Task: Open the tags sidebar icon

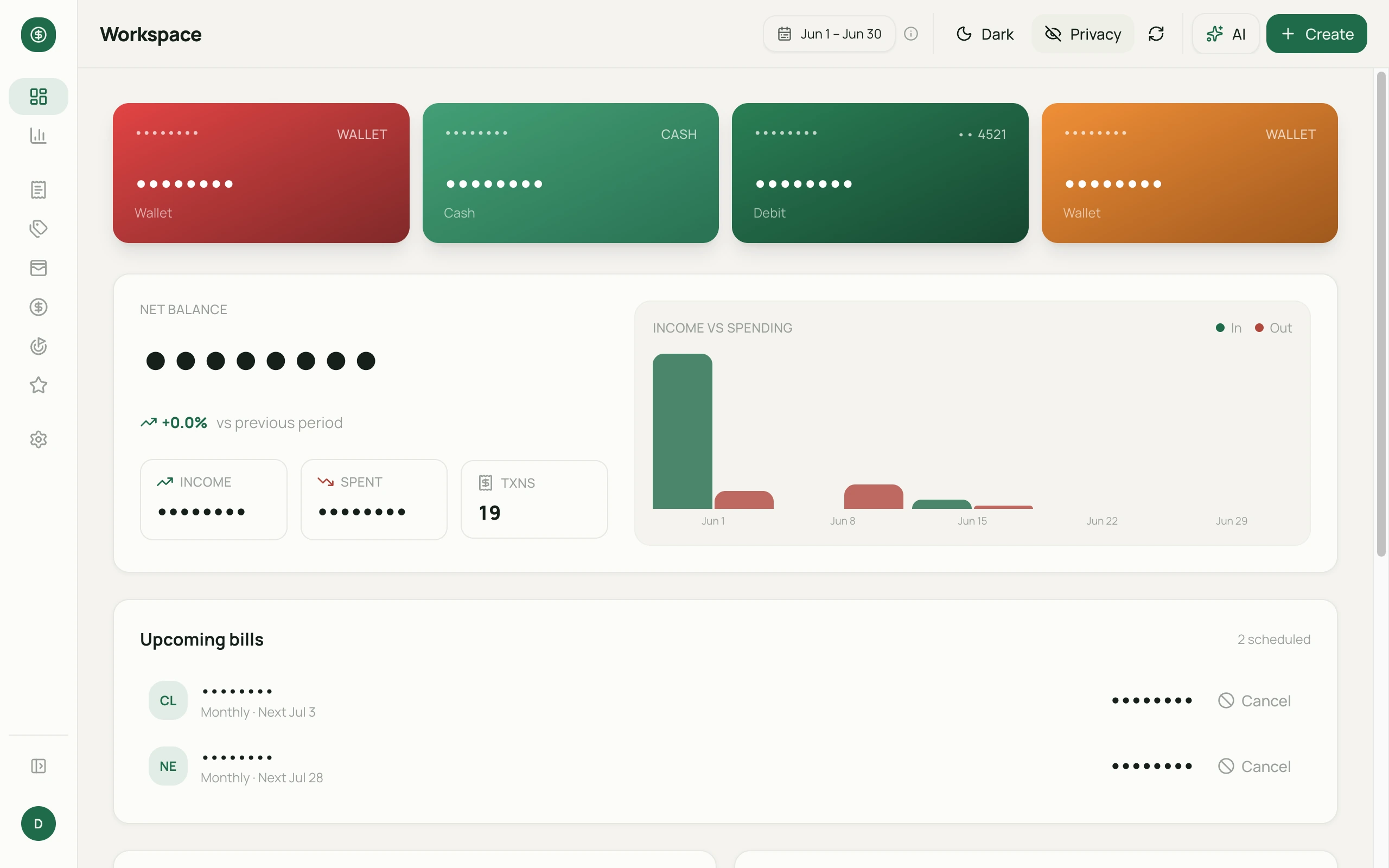Action: [39, 228]
